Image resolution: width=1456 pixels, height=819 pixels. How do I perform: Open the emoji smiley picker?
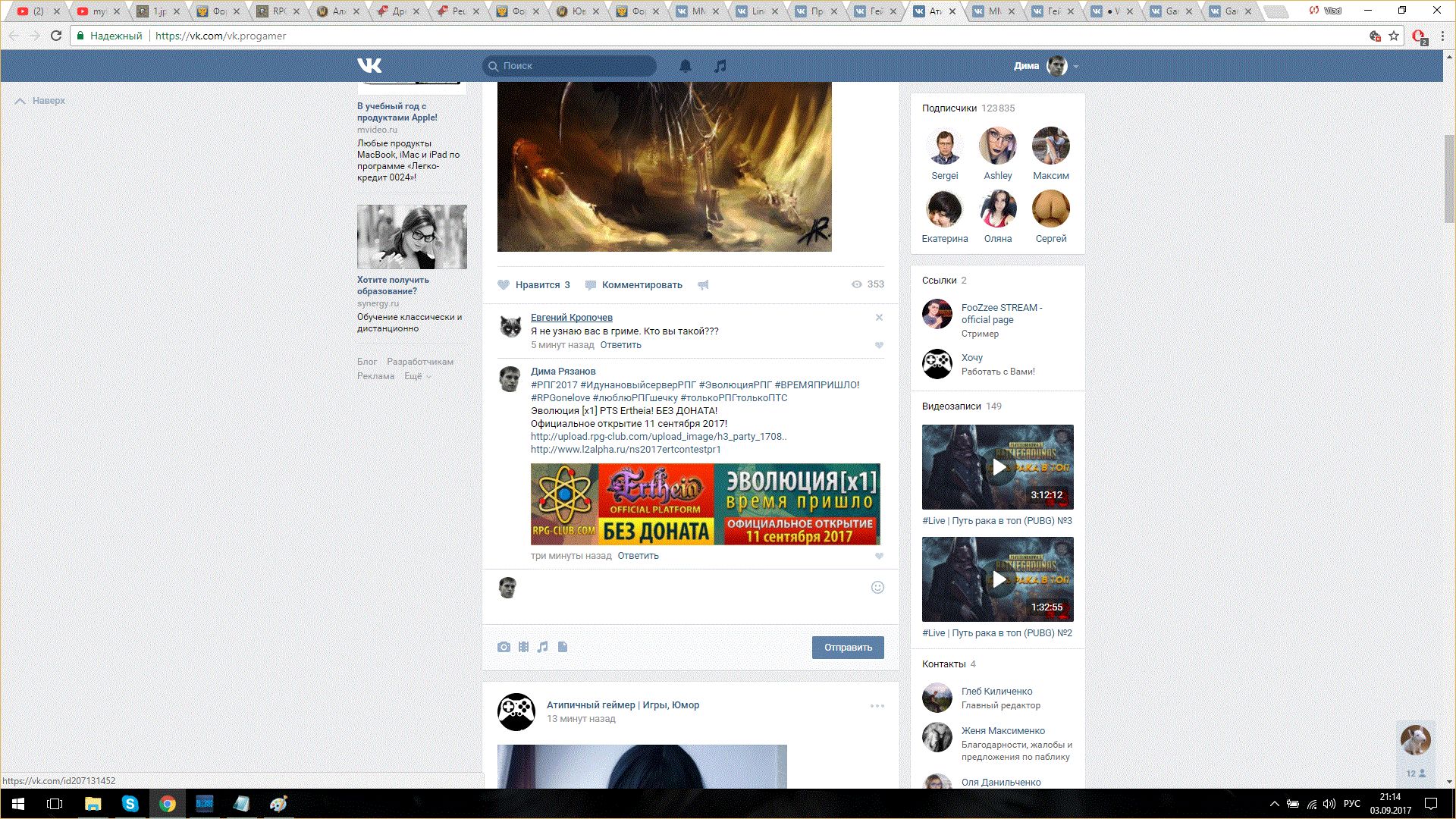pos(877,587)
